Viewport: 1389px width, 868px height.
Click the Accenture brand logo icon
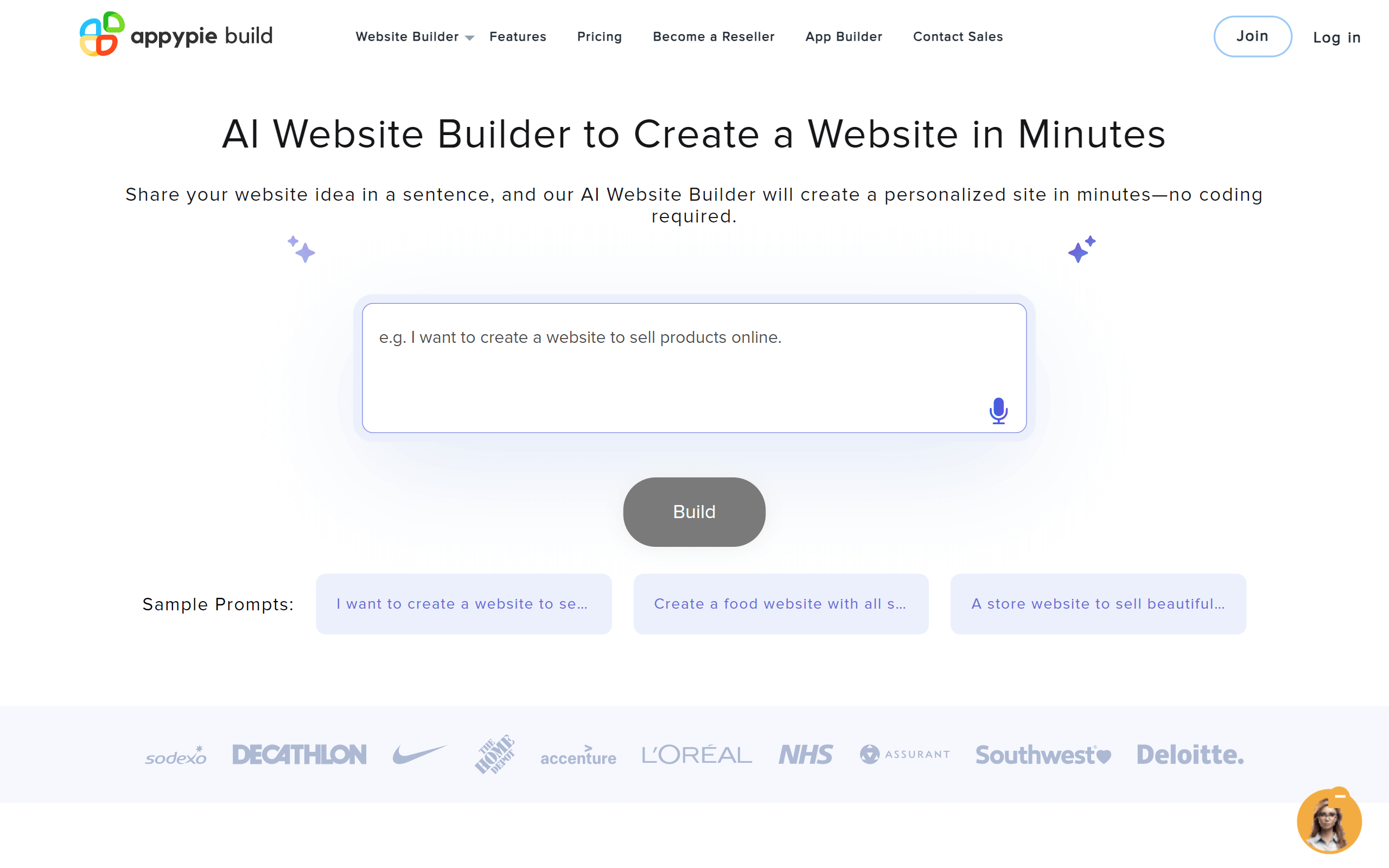pos(578,756)
